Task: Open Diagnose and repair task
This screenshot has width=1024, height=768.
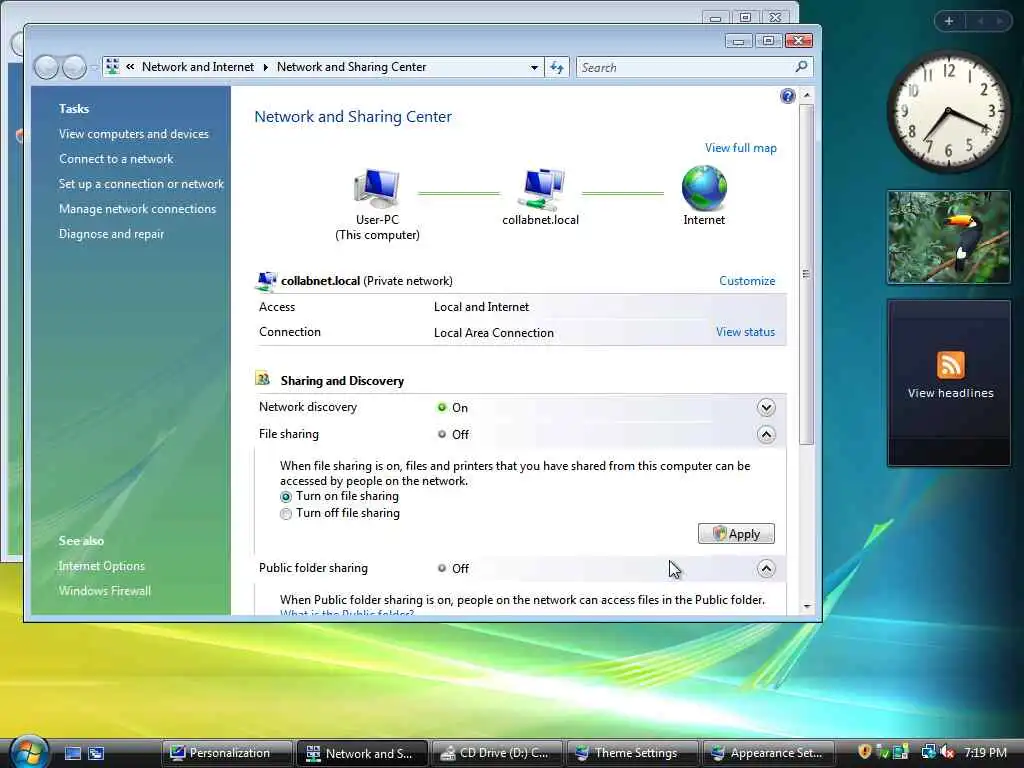Action: click(x=112, y=234)
